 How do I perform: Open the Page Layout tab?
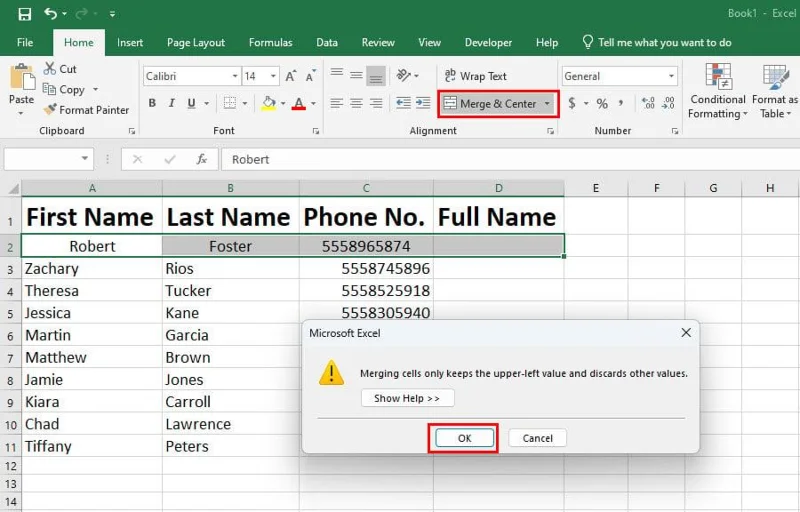coord(196,43)
